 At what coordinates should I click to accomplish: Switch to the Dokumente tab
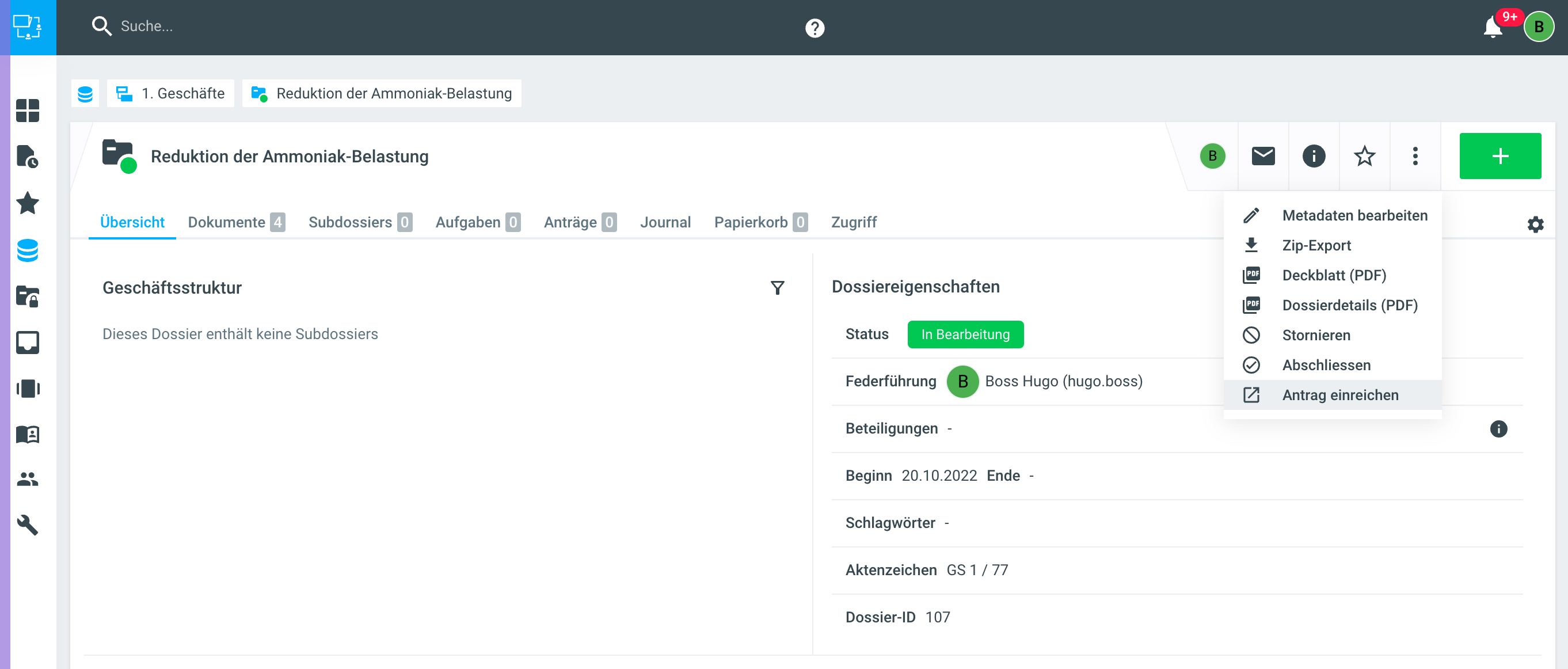[x=235, y=222]
